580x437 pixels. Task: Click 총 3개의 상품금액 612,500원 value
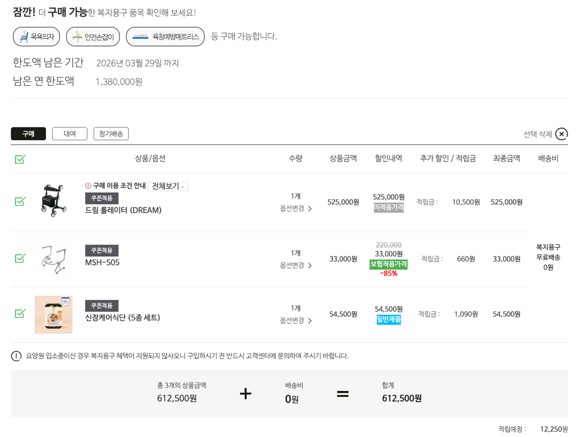click(x=177, y=399)
